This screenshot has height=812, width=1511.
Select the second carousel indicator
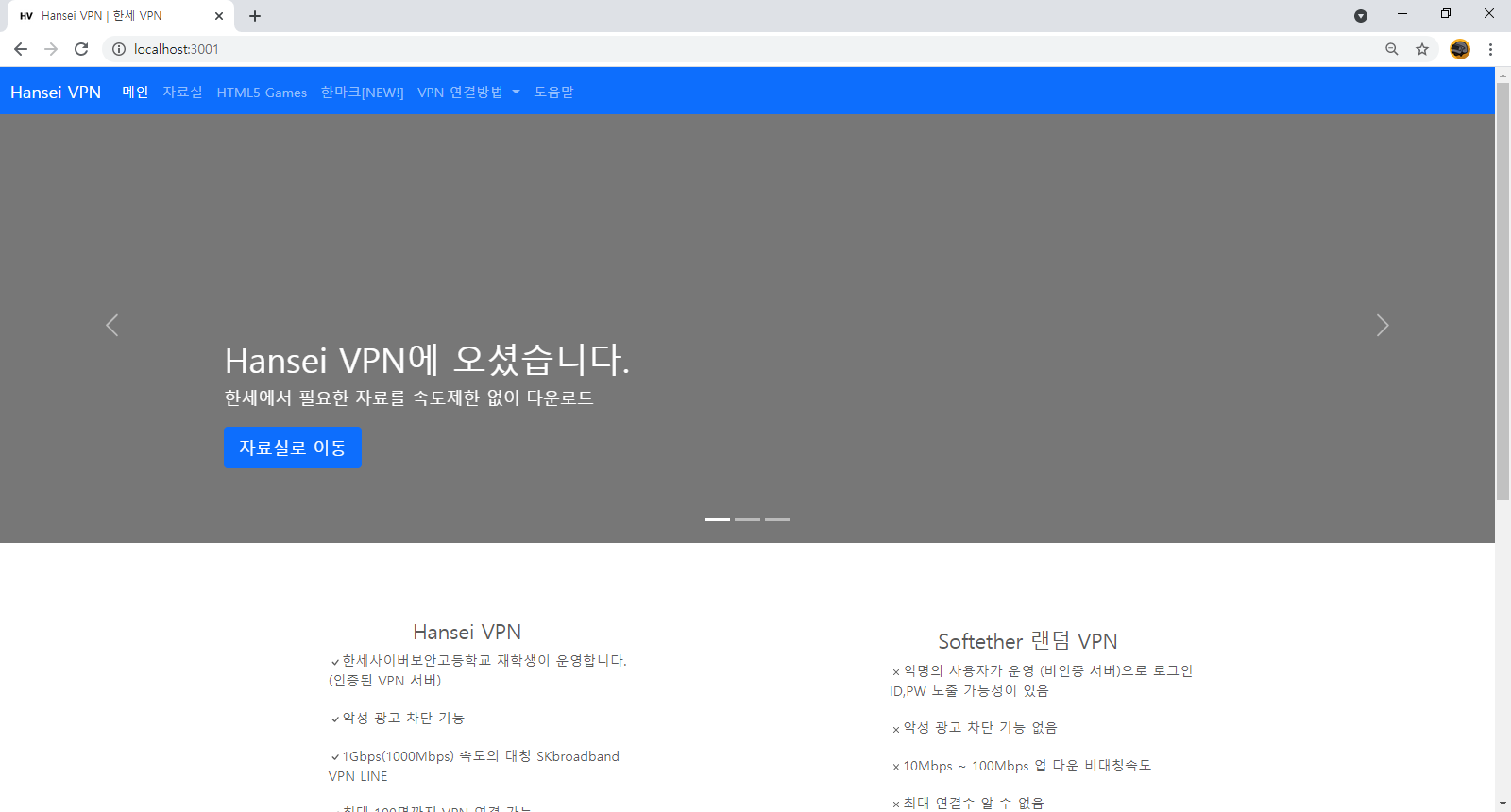point(747,519)
